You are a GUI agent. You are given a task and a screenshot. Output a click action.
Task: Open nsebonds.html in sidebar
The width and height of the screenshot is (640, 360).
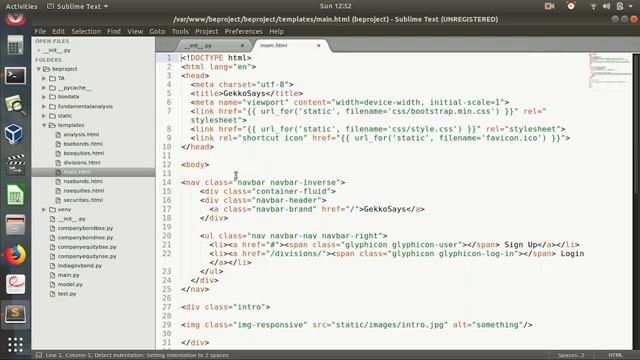(83, 181)
